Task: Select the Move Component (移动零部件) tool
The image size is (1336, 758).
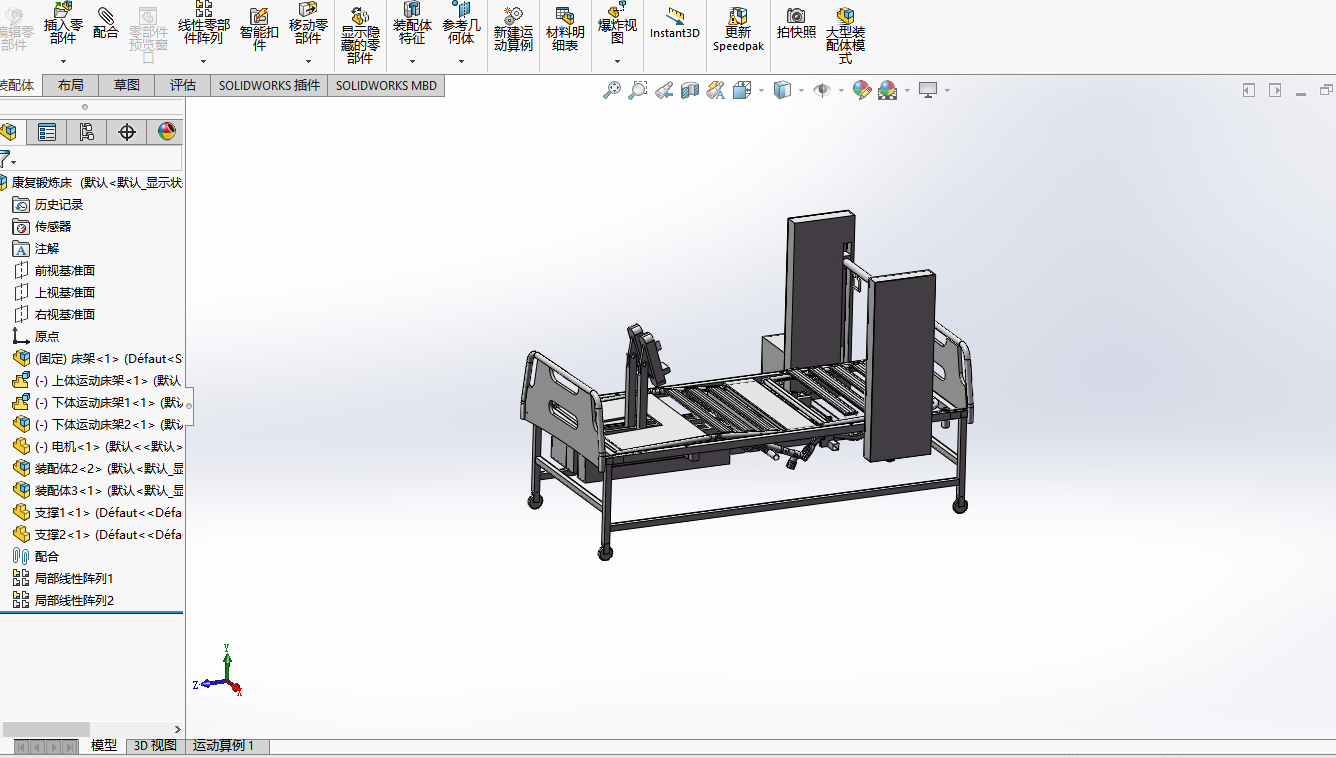Action: point(308,24)
